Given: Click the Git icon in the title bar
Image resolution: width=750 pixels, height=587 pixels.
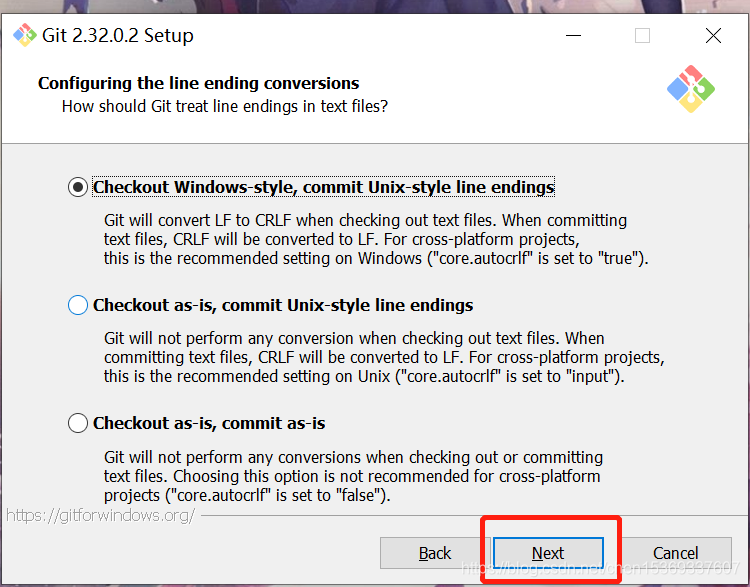Looking at the screenshot, I should point(24,36).
